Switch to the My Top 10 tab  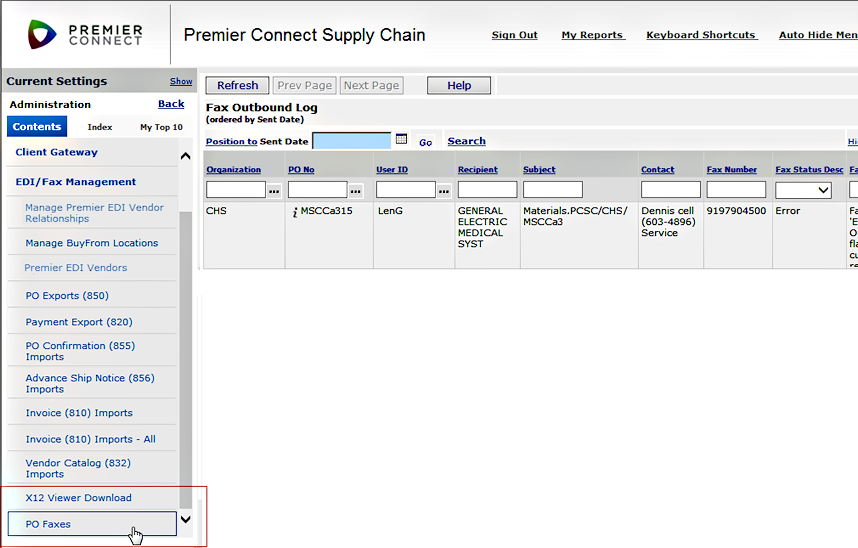pyautogui.click(x=161, y=127)
